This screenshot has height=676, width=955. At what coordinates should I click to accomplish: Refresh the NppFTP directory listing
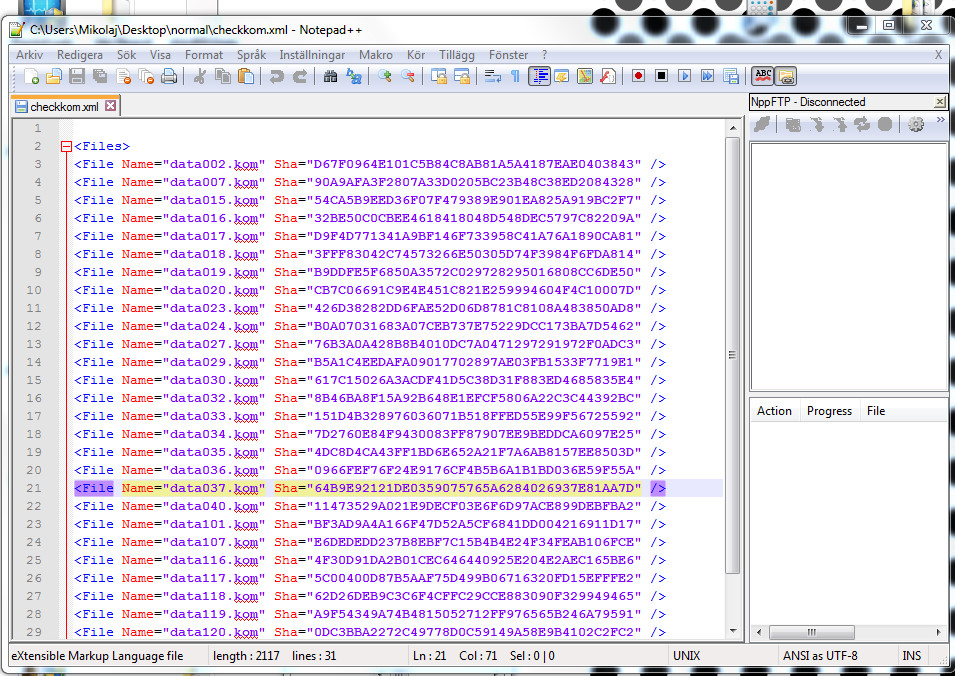(862, 124)
